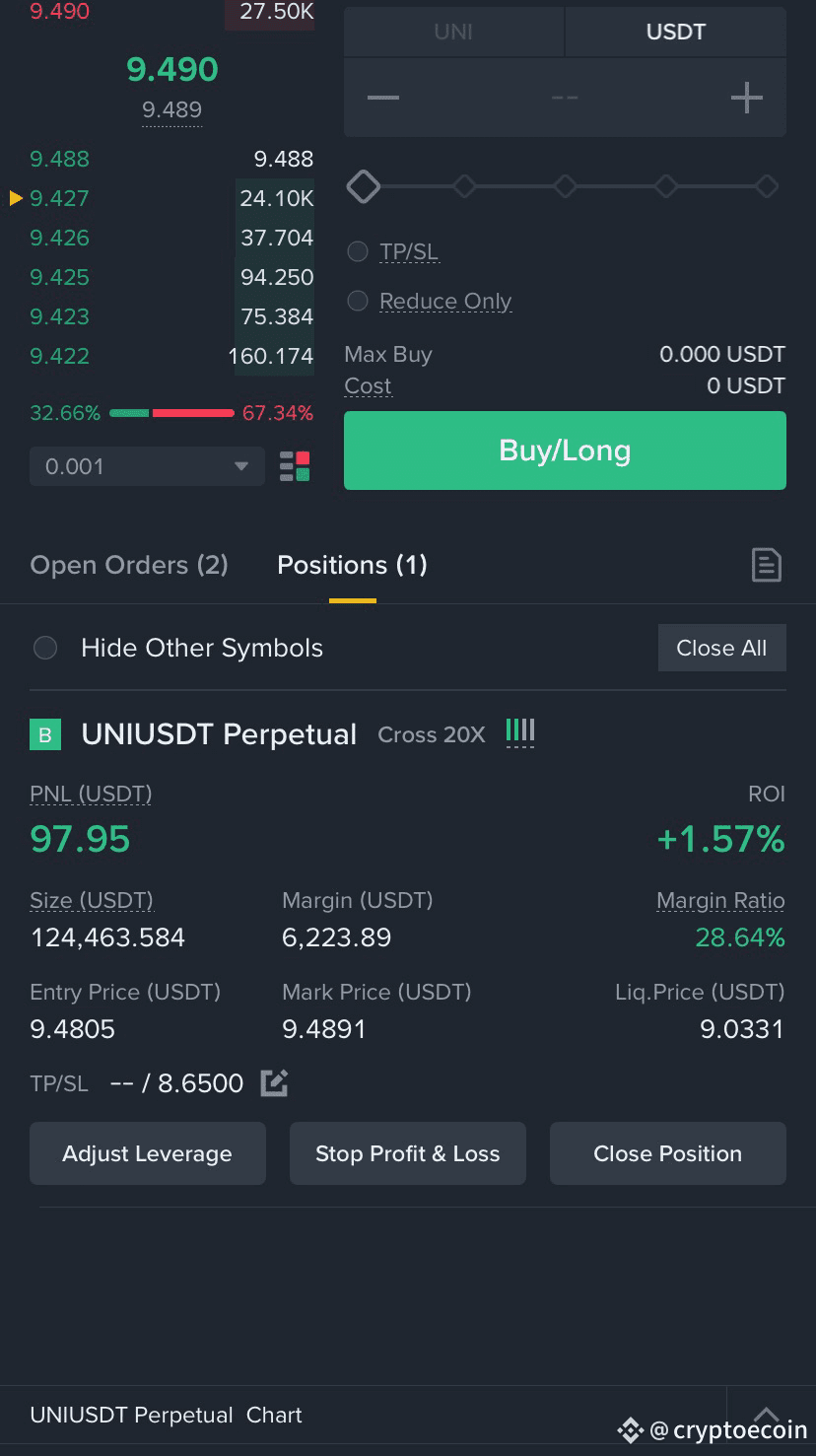Edit TP/SL with the pencil icon
The width and height of the screenshot is (816, 1456).
274,1082
